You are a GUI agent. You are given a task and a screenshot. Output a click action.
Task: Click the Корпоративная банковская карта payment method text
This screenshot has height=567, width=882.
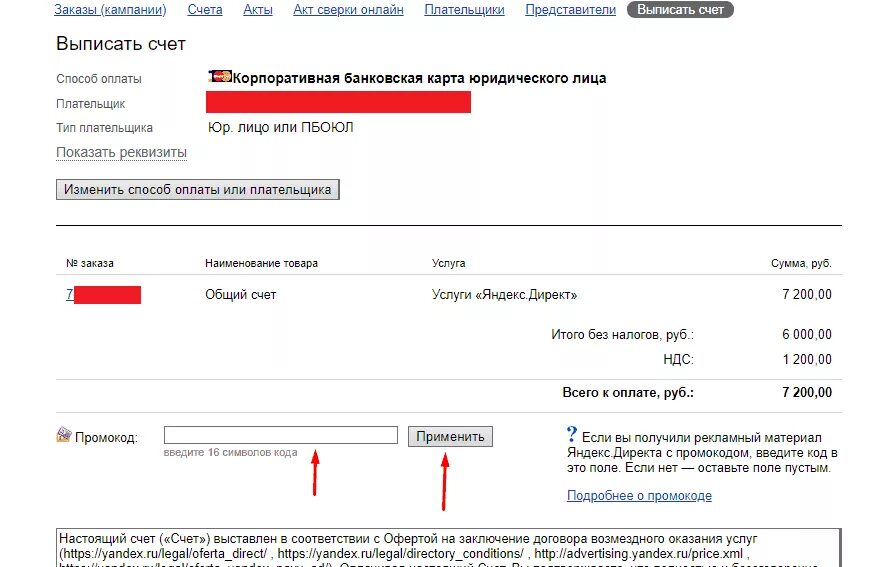click(x=419, y=78)
